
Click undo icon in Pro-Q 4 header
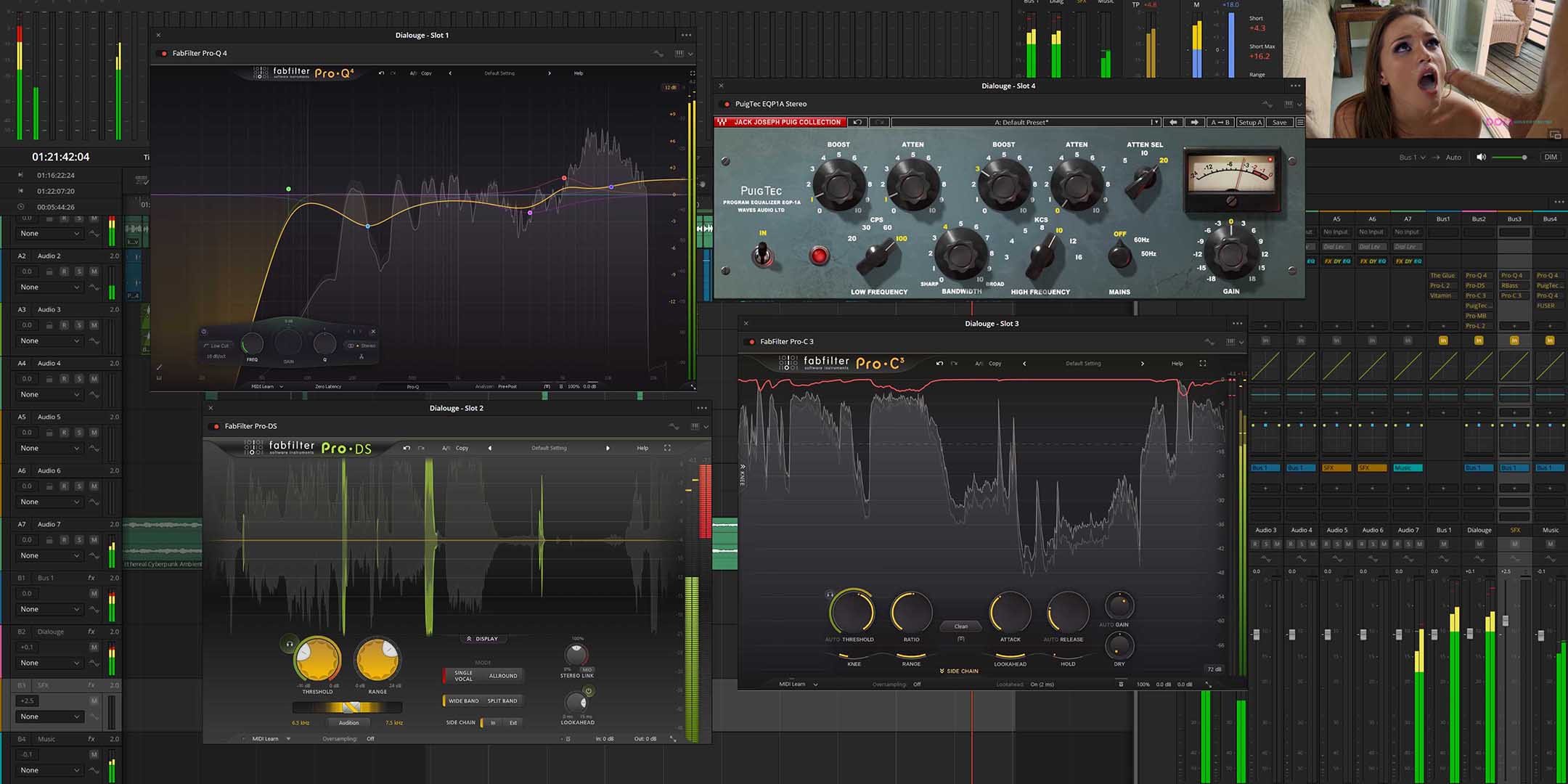click(381, 73)
